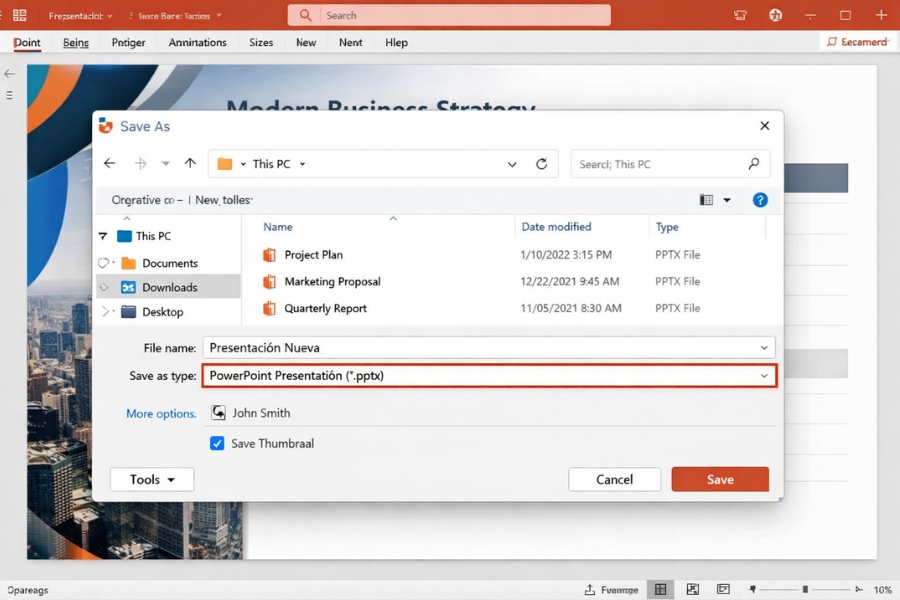
Task: Click the Refresh icon in the Save As dialog
Action: [540, 163]
